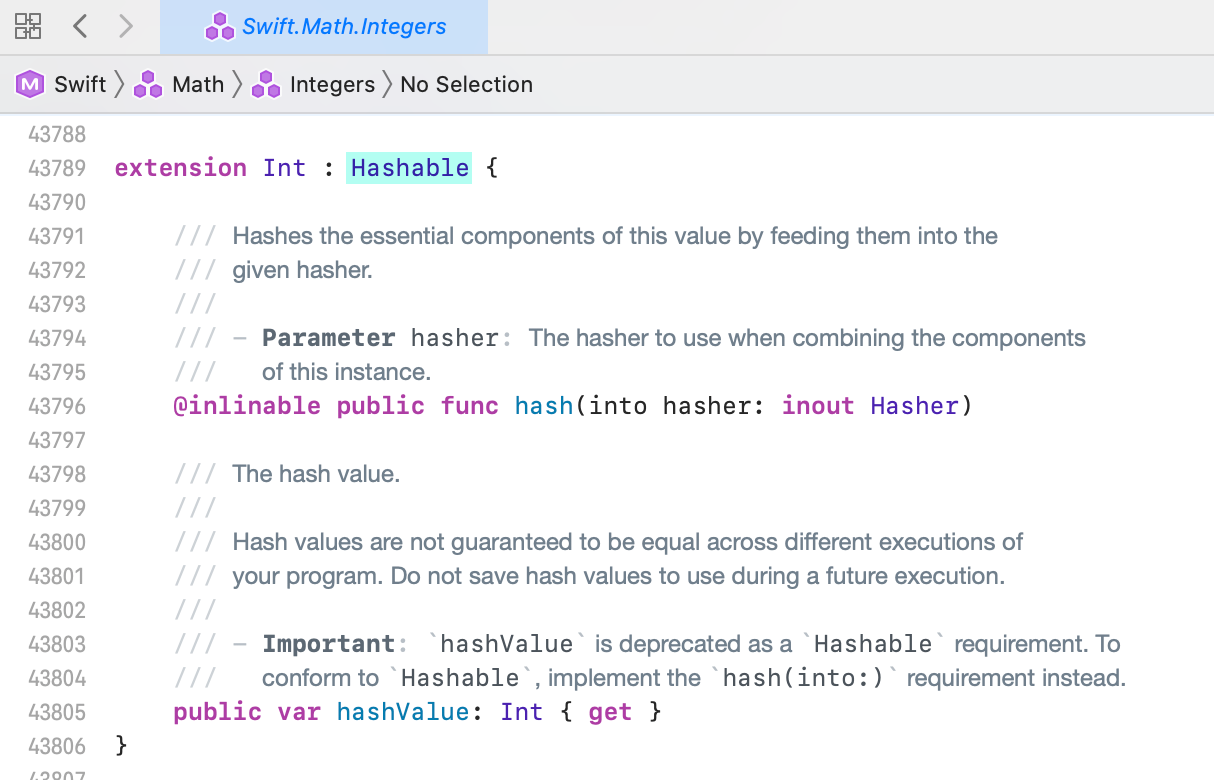Click the Swift.Math.Integers tab icon
Viewport: 1214px width, 780px height.
point(219,27)
